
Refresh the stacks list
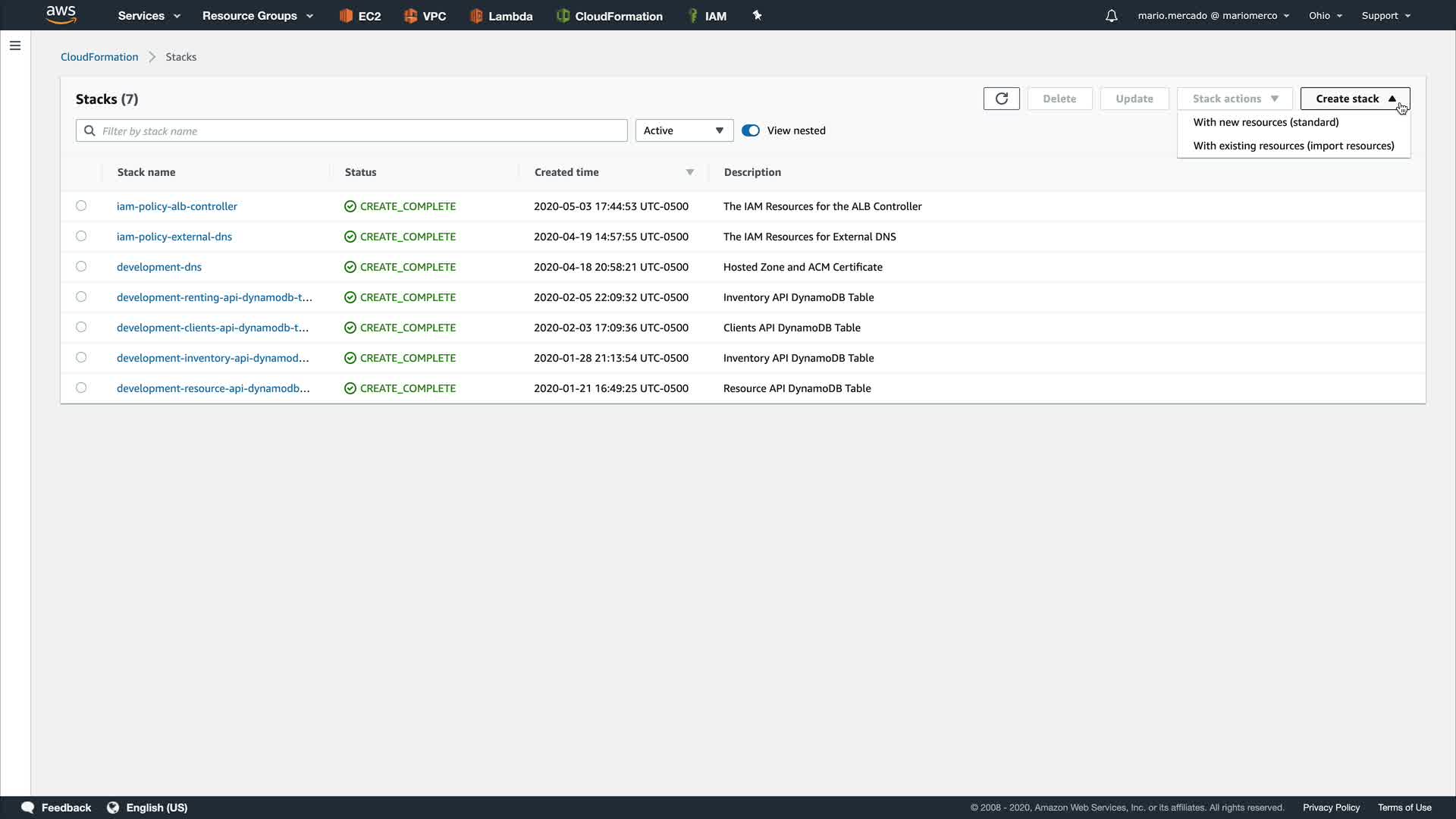(1001, 99)
